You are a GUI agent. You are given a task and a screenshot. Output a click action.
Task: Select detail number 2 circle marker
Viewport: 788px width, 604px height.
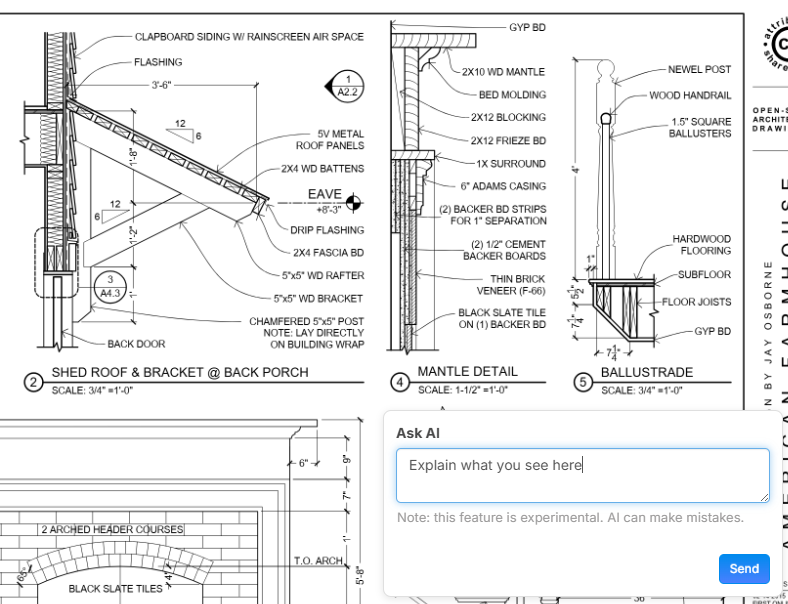tap(33, 382)
